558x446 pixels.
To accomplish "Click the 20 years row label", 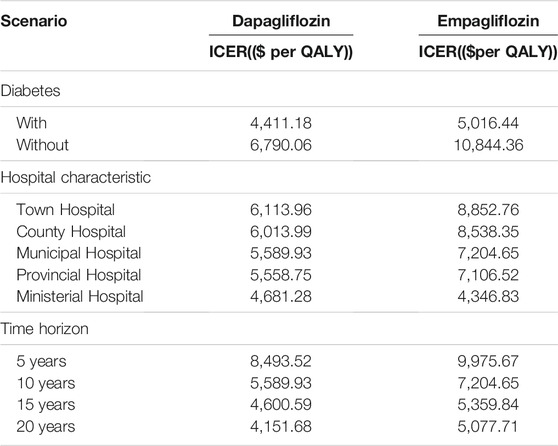I will [46, 426].
